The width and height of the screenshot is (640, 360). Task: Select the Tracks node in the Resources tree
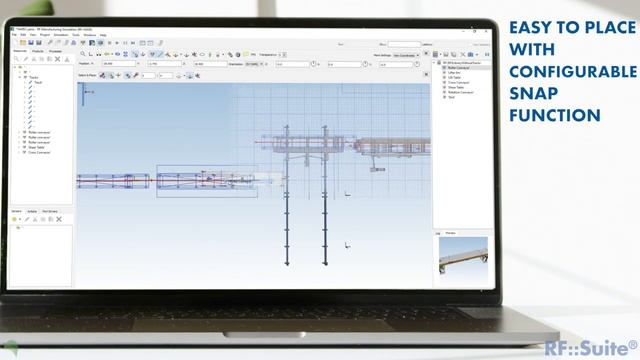(x=33, y=77)
